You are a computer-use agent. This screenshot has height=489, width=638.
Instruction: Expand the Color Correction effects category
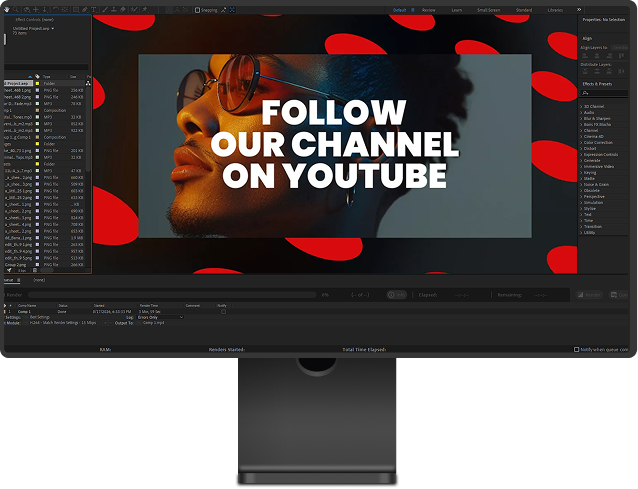click(598, 142)
